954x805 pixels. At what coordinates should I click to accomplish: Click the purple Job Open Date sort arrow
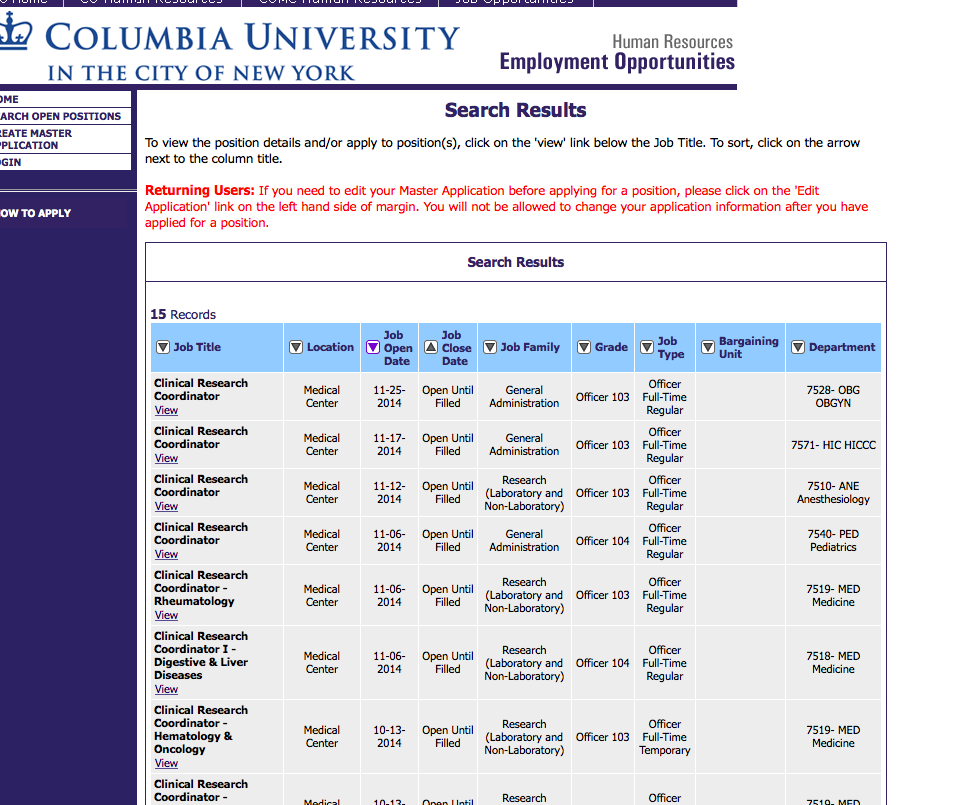pos(373,347)
